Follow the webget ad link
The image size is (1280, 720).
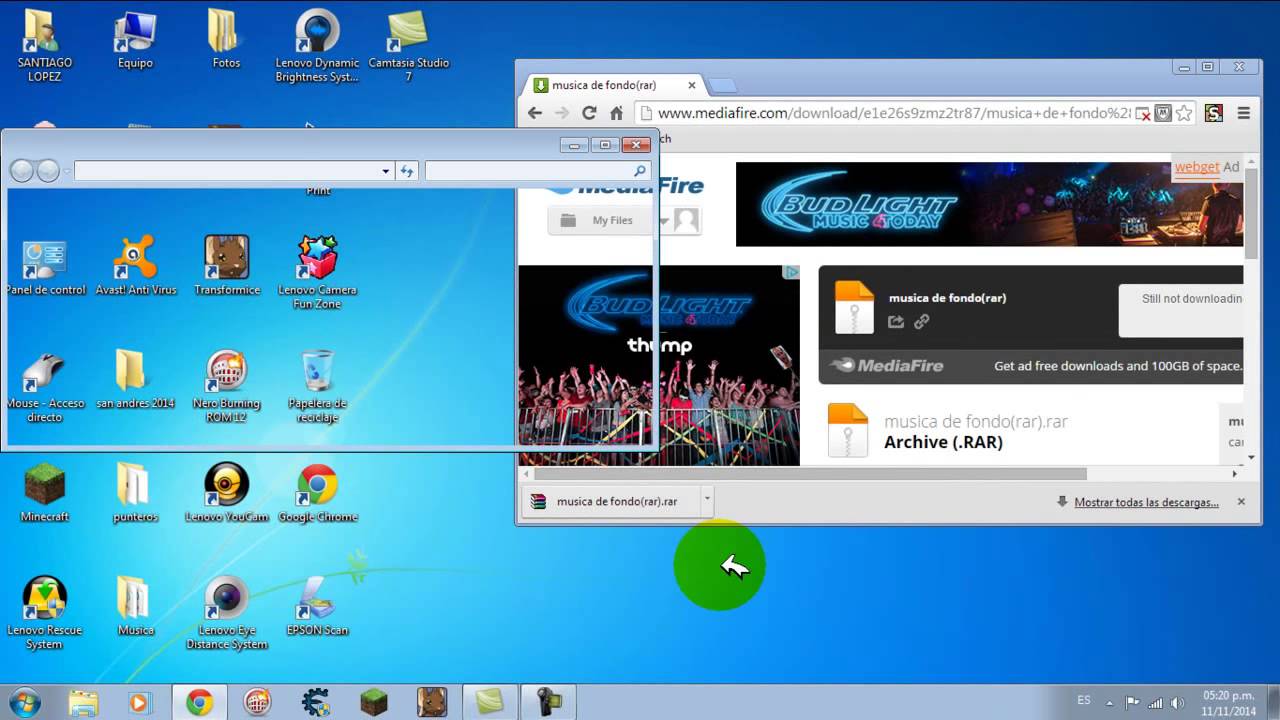click(1197, 167)
